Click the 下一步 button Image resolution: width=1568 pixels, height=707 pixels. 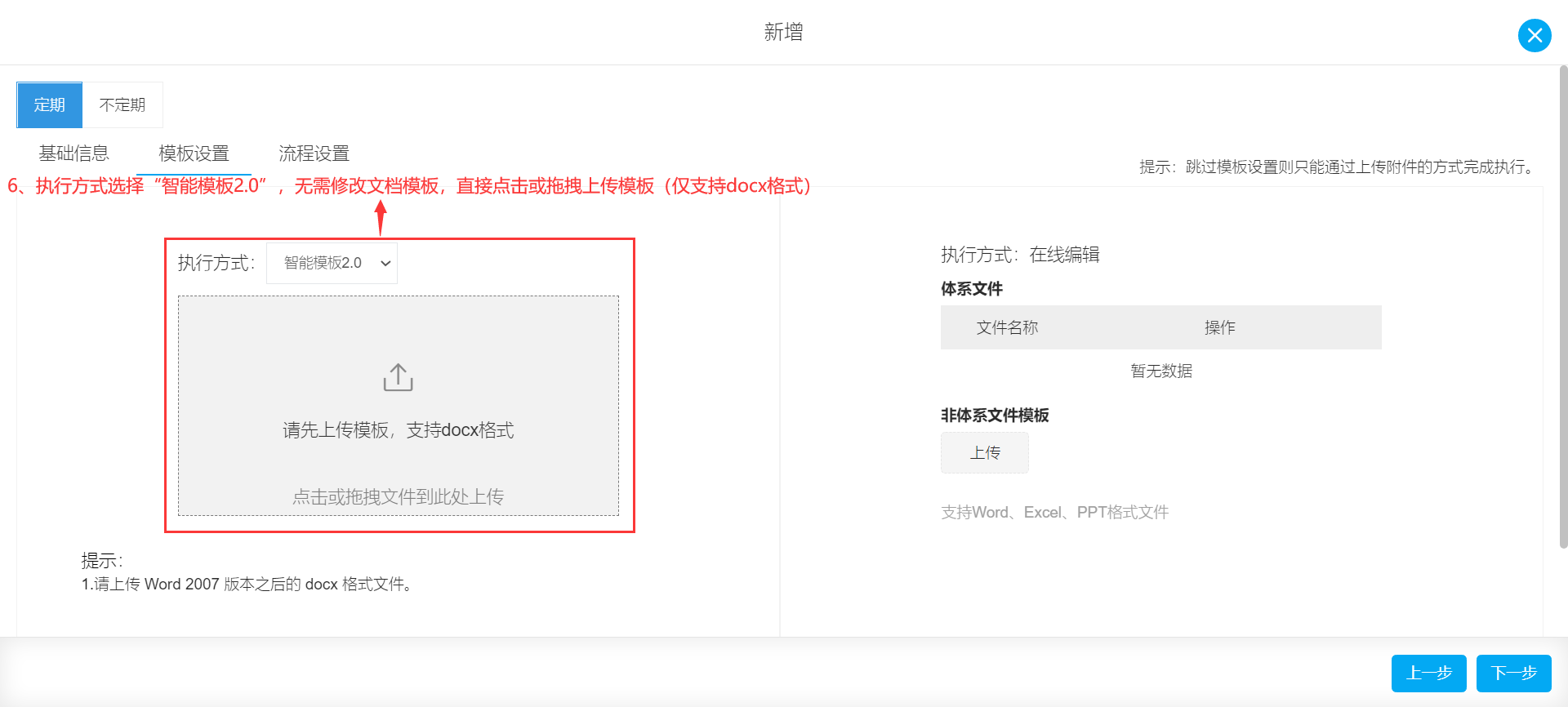pyautogui.click(x=1514, y=674)
